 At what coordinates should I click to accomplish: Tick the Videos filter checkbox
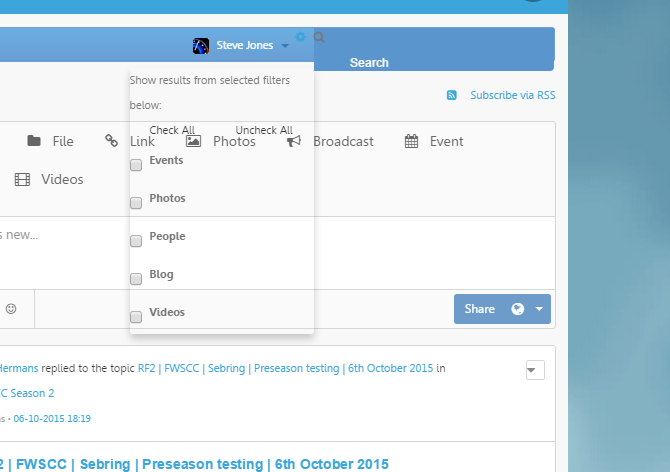(x=136, y=317)
